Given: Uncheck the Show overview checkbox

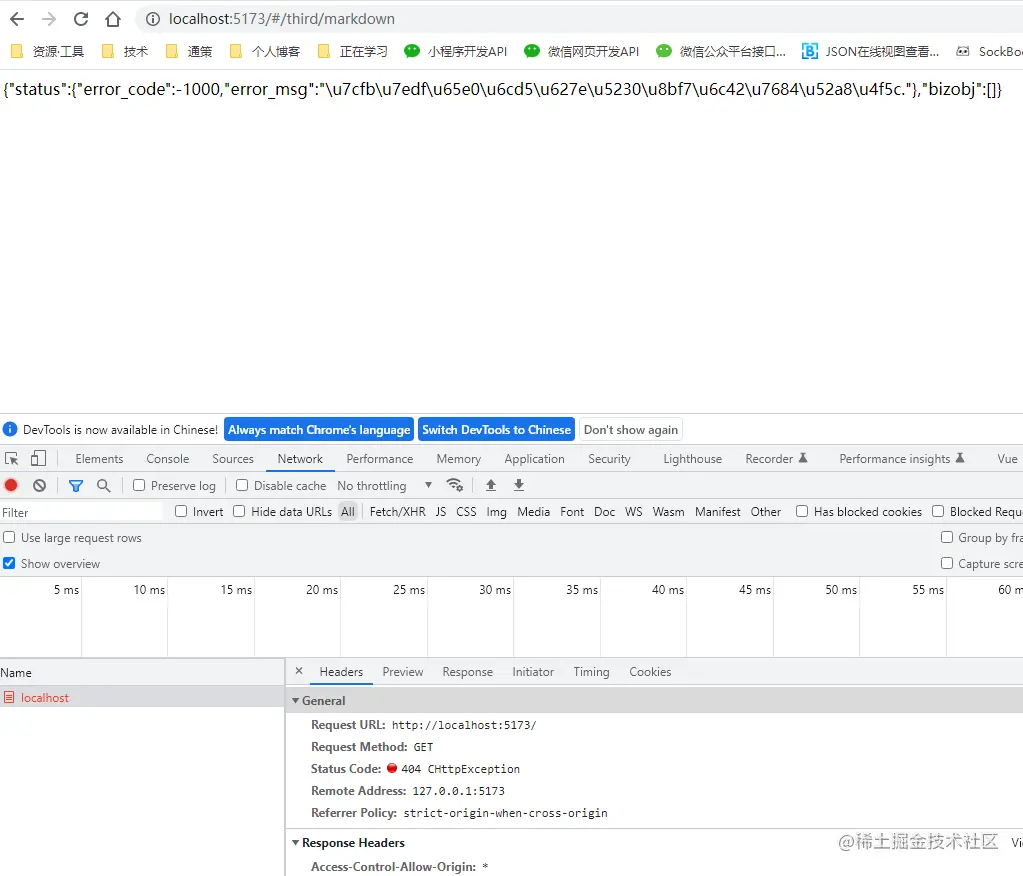Looking at the screenshot, I should coord(9,563).
